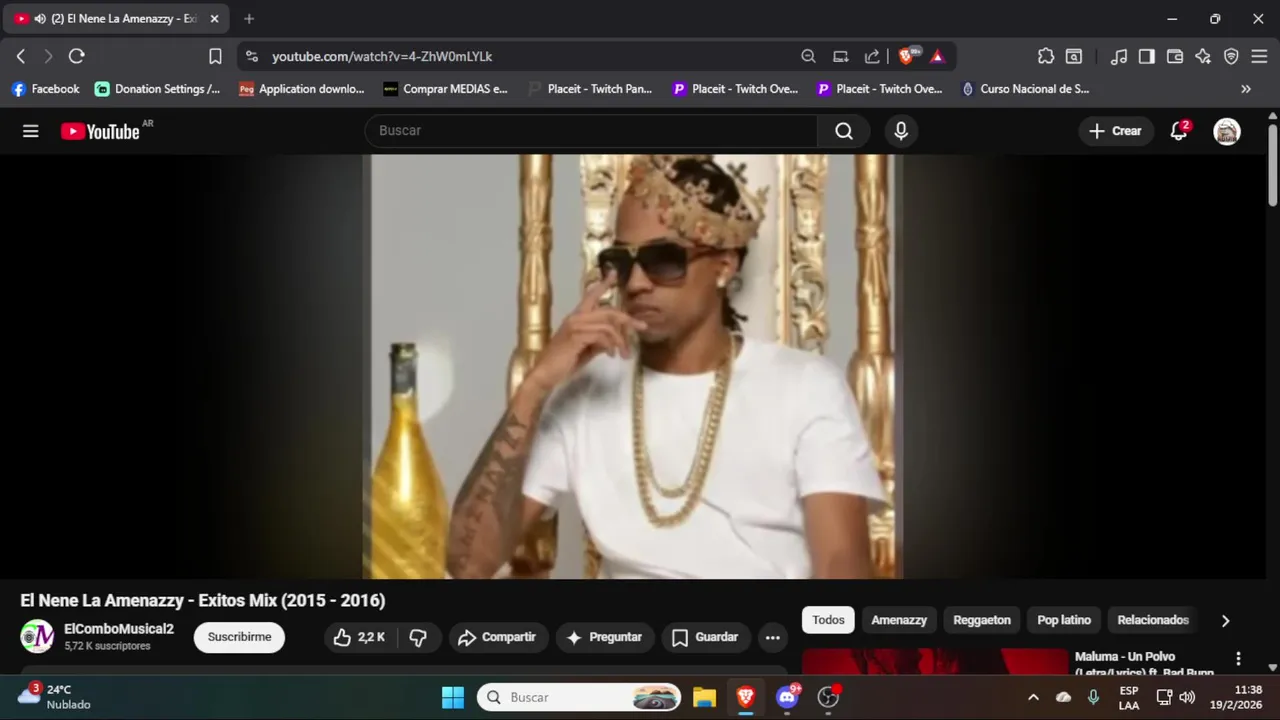Open Brave Rewards triangle icon
Image resolution: width=1280 pixels, height=720 pixels.
click(x=937, y=56)
